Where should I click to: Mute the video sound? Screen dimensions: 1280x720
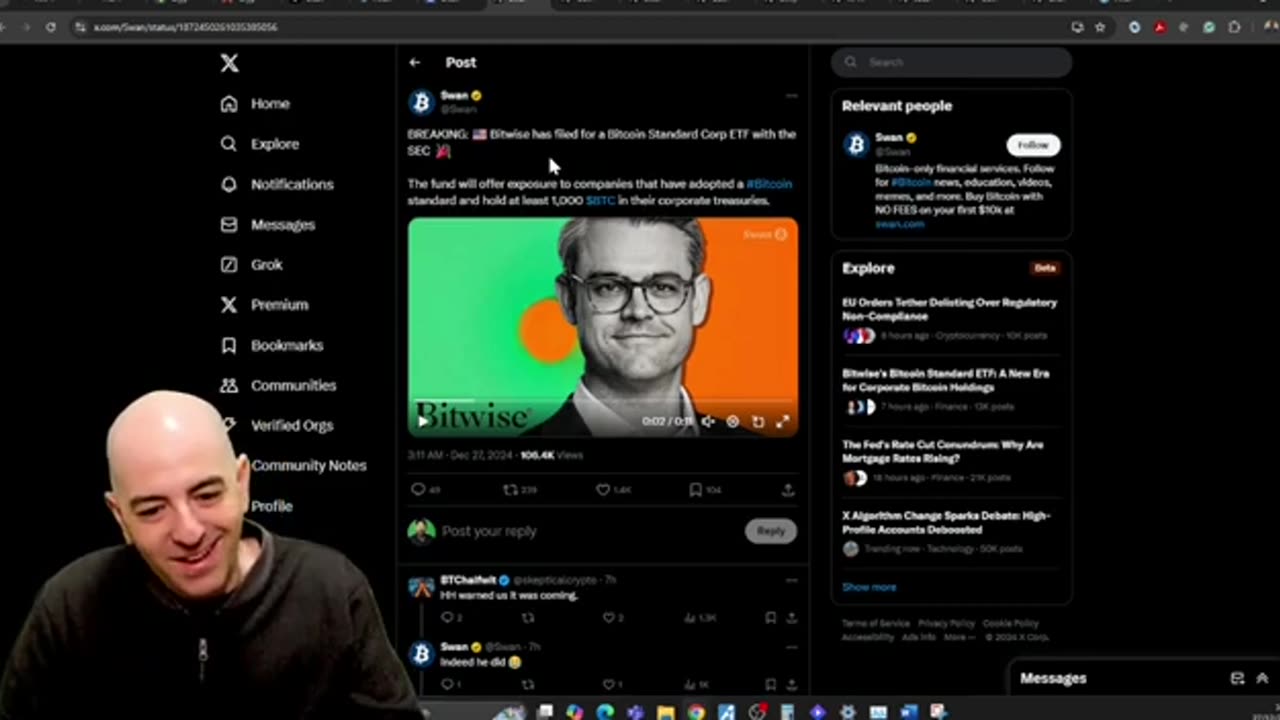(x=708, y=422)
